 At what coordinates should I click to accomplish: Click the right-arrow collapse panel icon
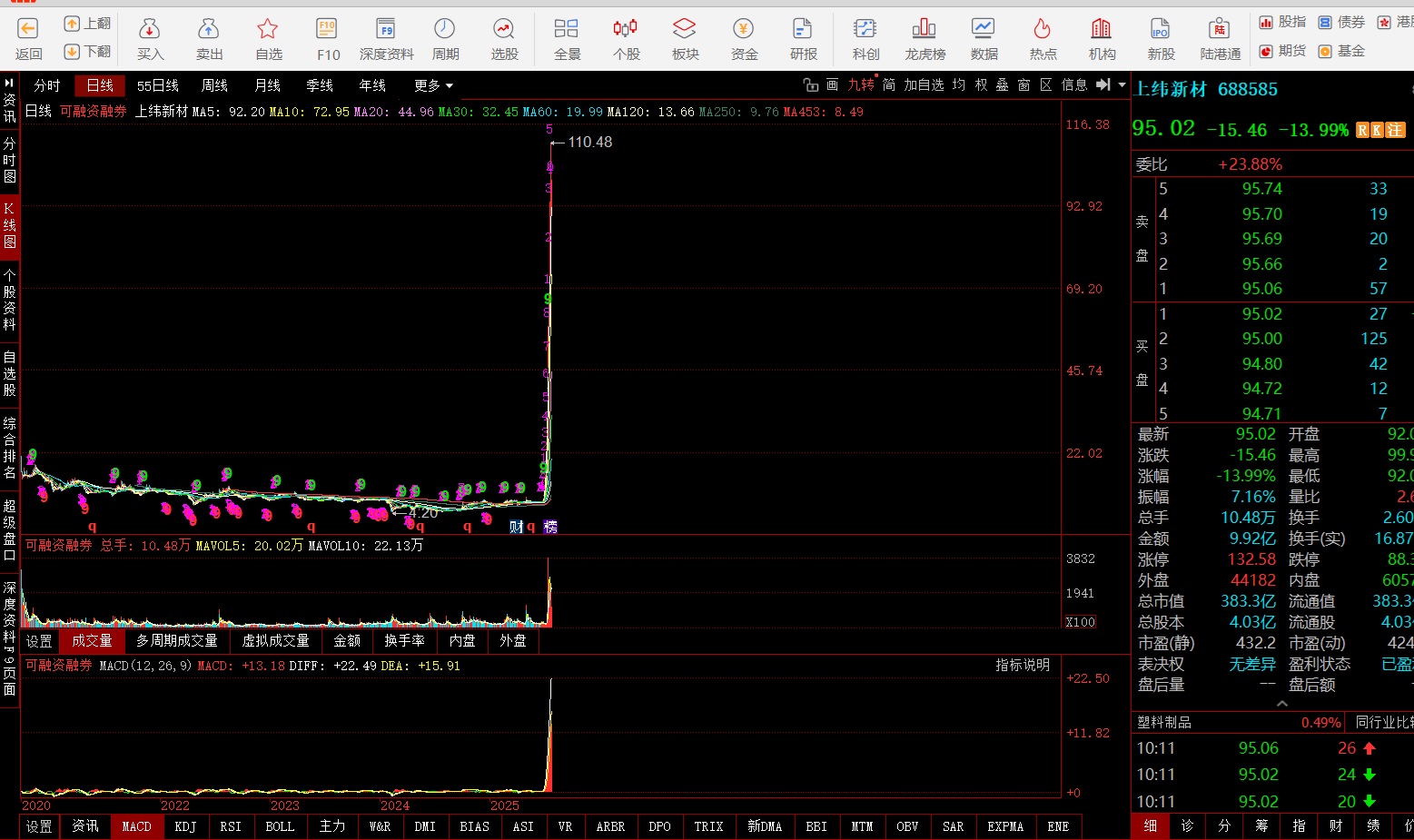(1103, 84)
